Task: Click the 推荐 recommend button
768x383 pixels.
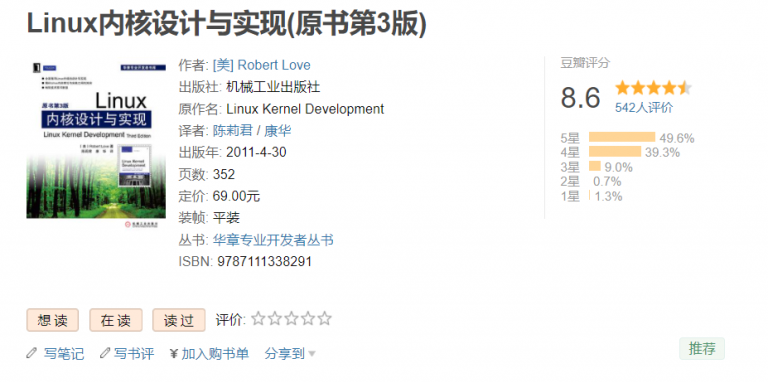Action: coord(702,349)
